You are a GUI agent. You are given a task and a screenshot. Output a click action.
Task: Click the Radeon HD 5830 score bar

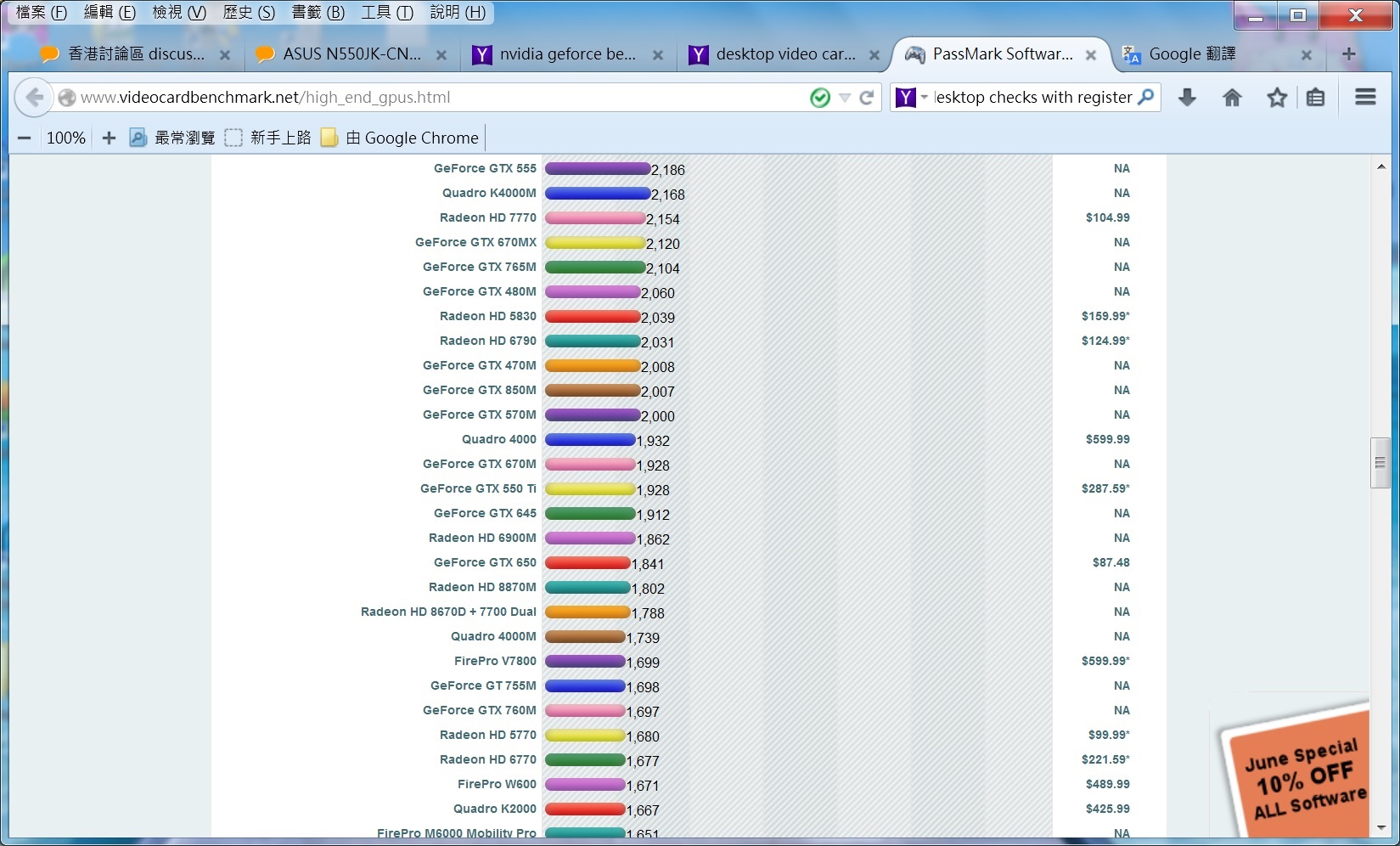(593, 316)
